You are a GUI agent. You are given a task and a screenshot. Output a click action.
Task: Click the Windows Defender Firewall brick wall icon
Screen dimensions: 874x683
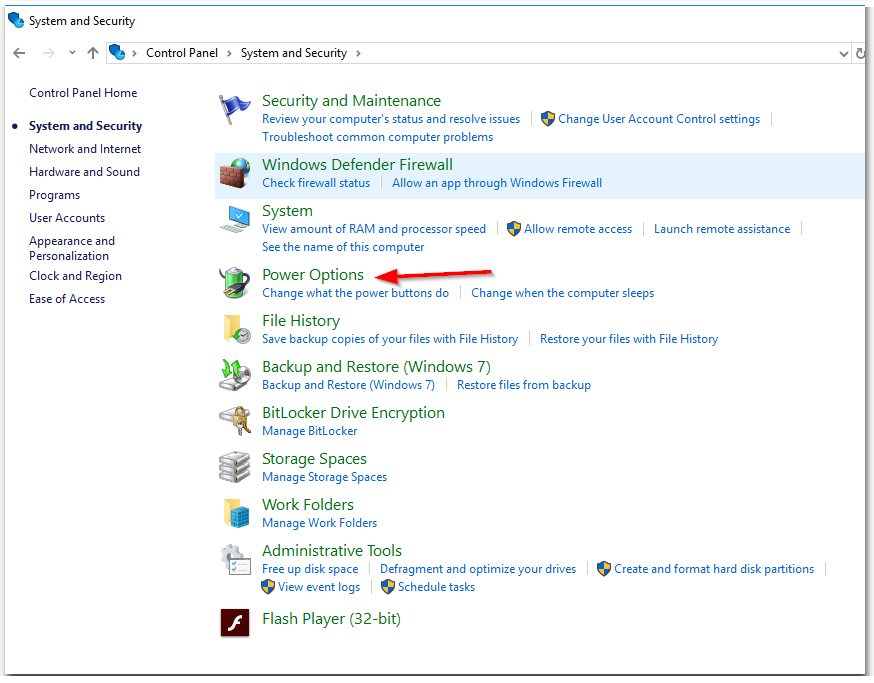234,173
